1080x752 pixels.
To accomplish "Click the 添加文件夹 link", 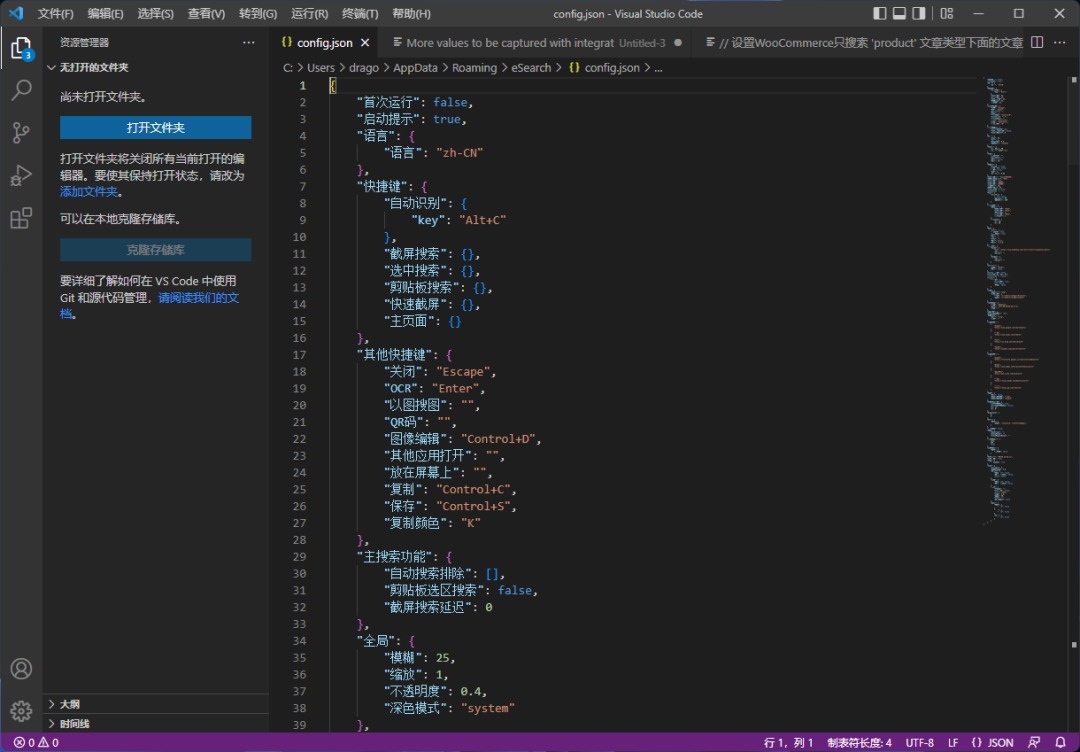I will point(89,192).
